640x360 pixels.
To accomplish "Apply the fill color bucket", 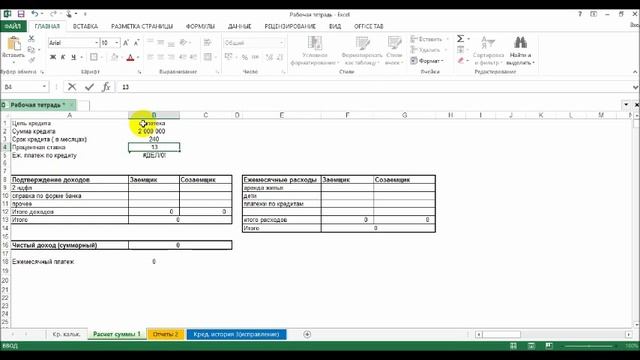I will point(115,57).
